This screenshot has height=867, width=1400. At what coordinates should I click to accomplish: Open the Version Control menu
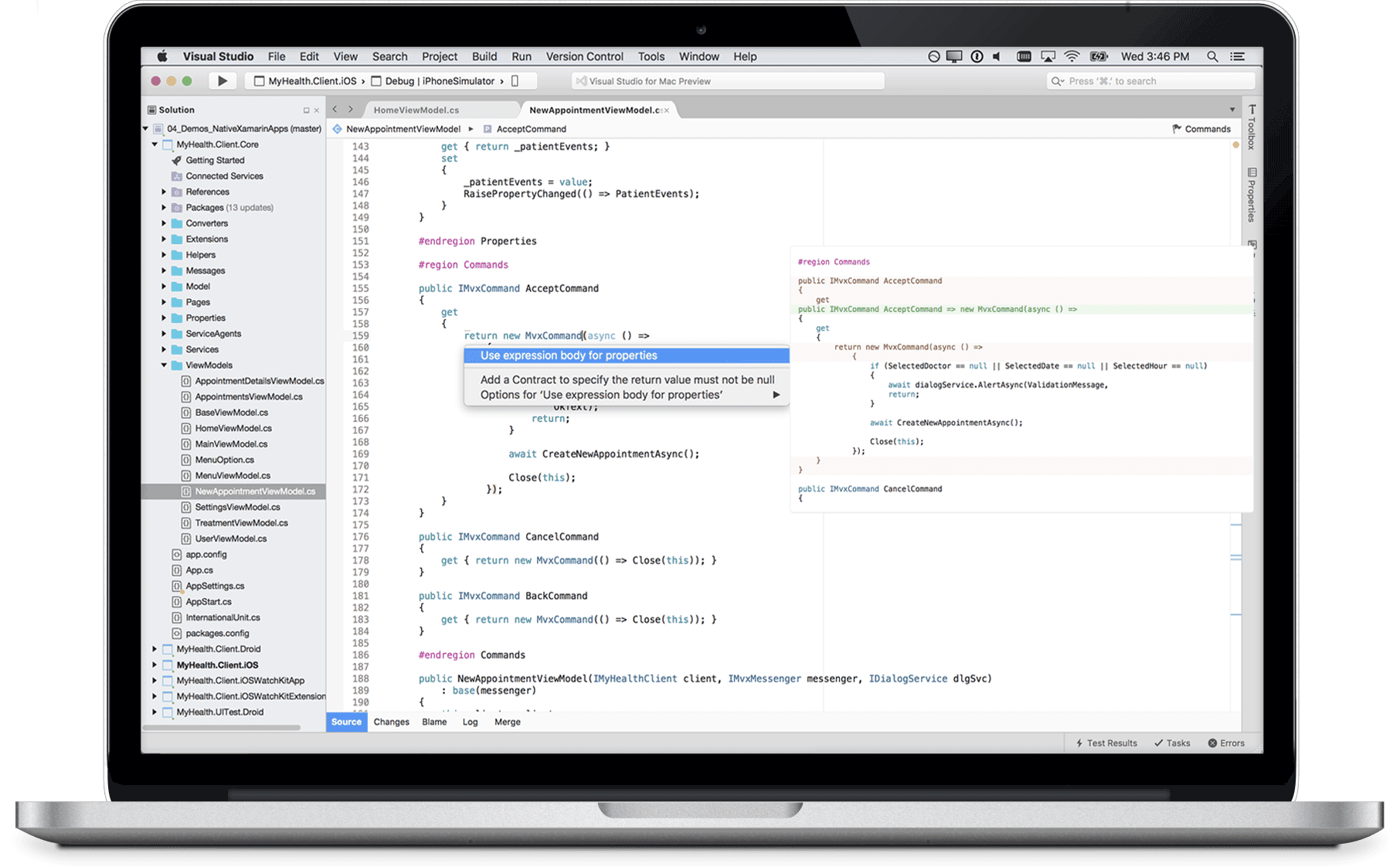(x=585, y=56)
